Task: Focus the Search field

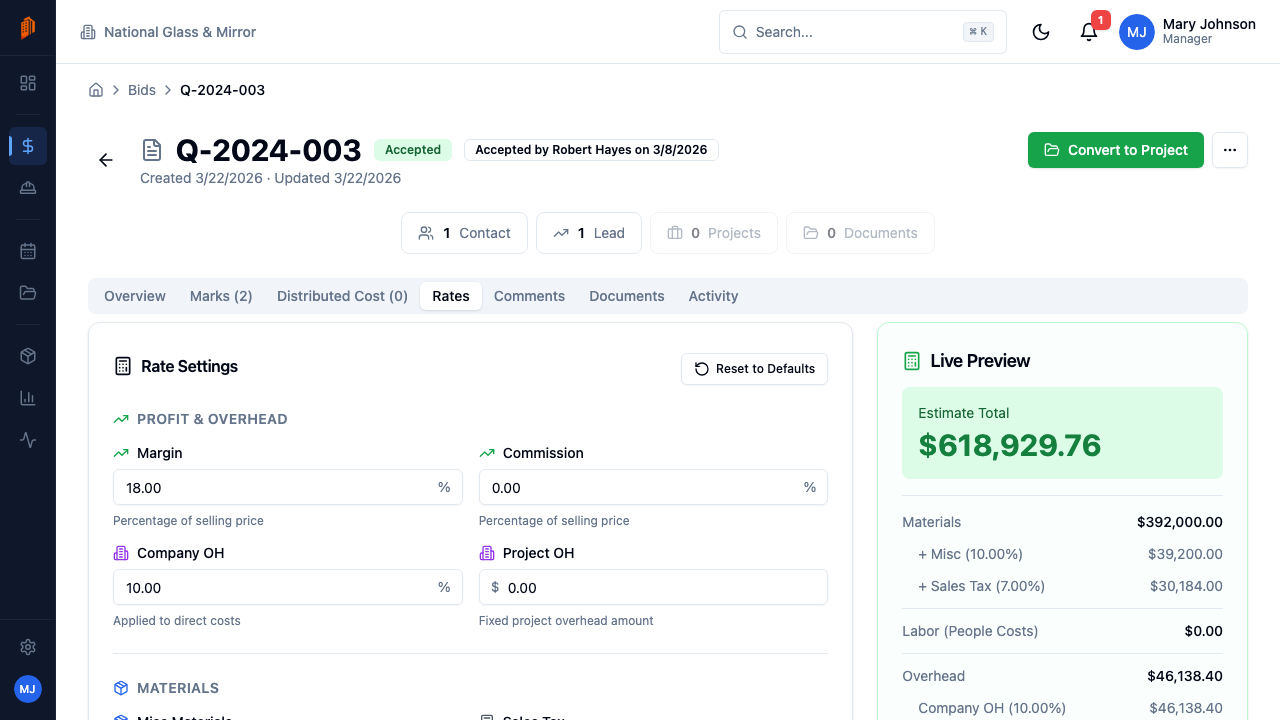Action: point(863,32)
